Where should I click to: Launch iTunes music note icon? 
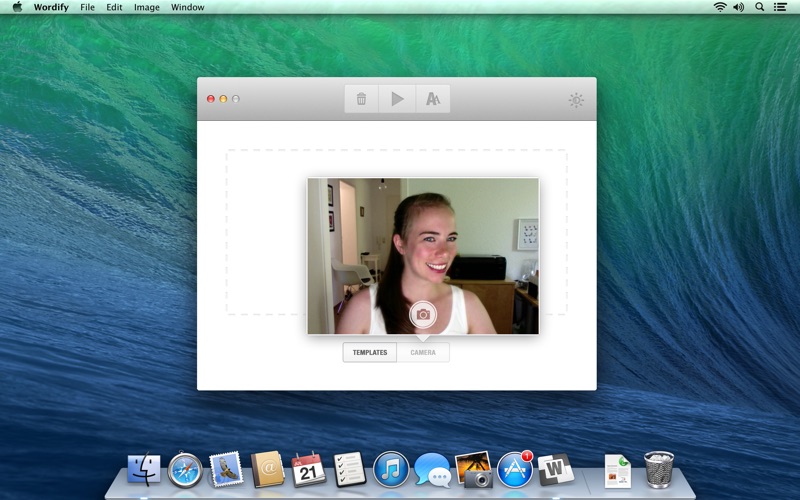click(x=391, y=469)
